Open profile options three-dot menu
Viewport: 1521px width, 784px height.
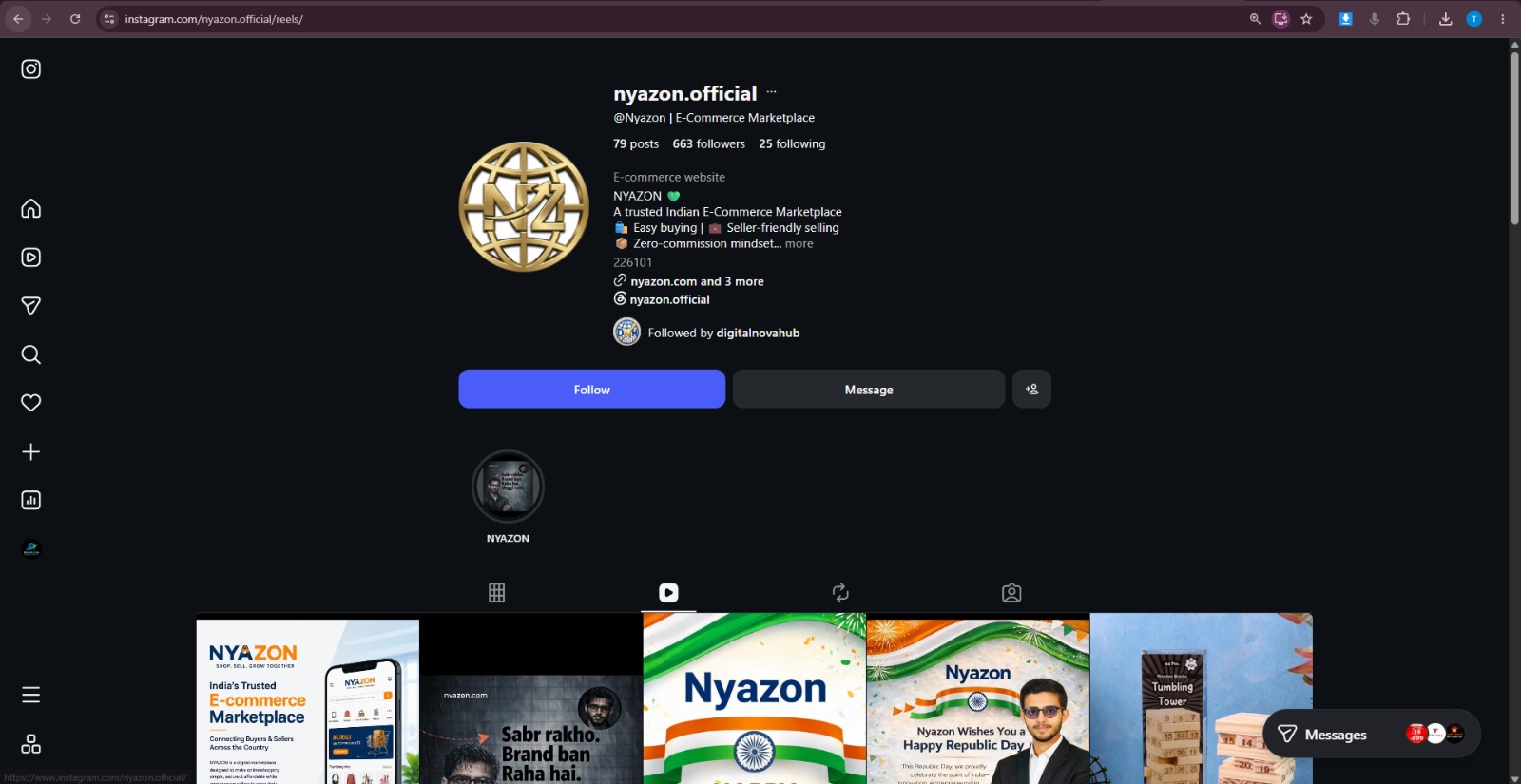coord(771,92)
